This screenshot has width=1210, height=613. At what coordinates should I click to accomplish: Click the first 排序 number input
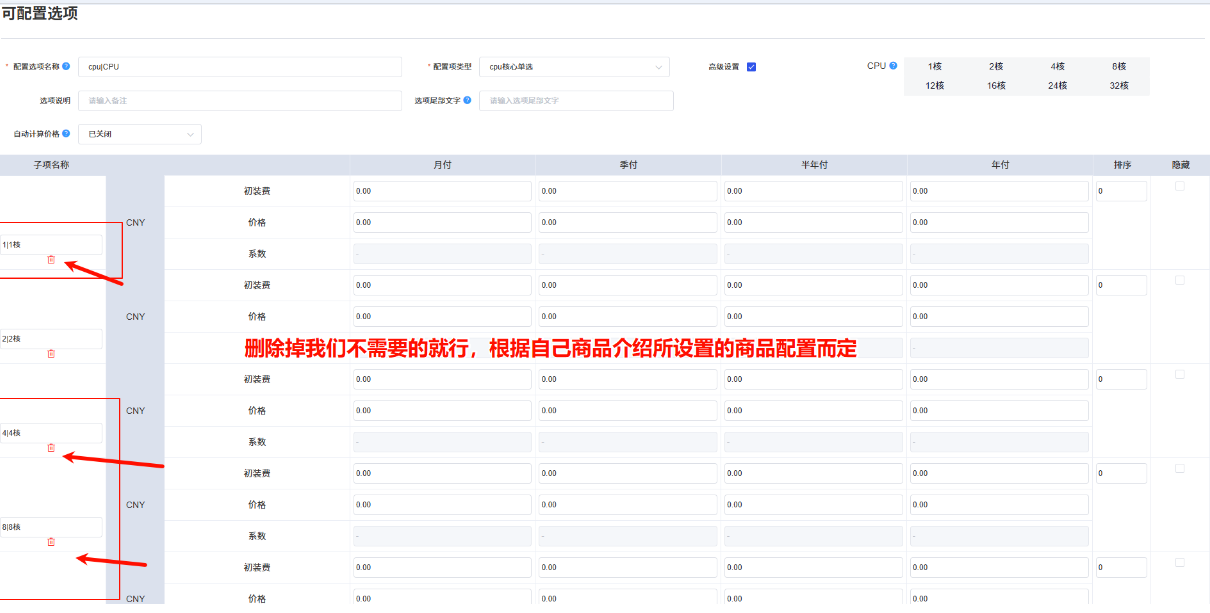pos(1121,190)
